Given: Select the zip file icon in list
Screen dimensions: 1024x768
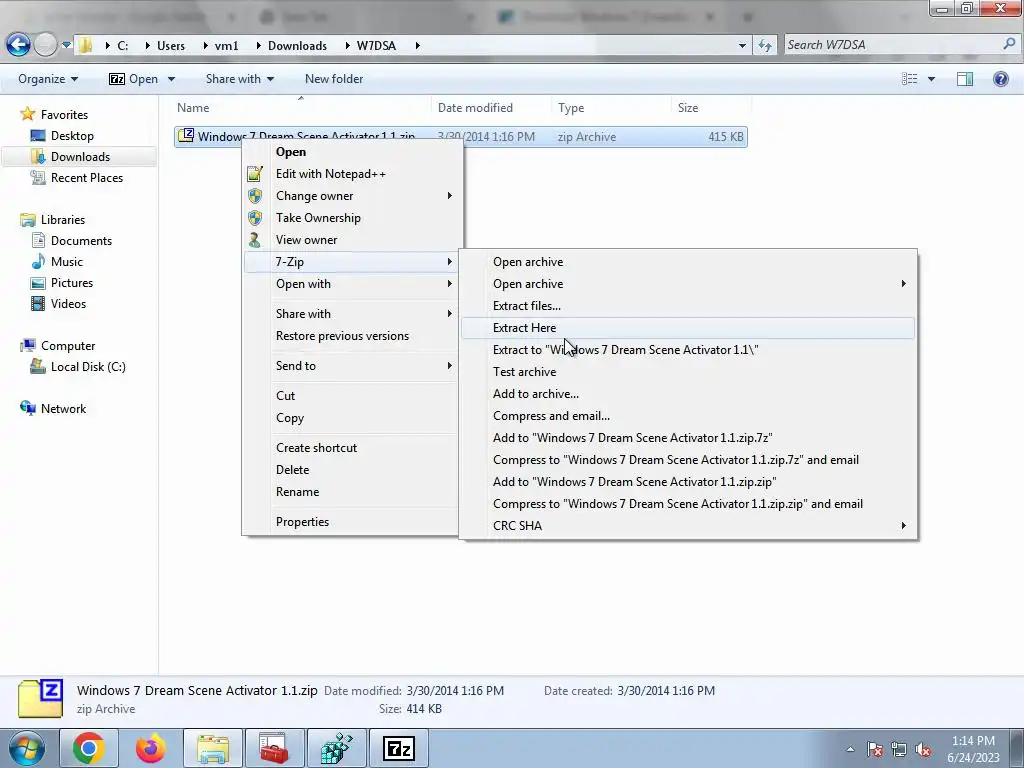Looking at the screenshot, I should 186,136.
